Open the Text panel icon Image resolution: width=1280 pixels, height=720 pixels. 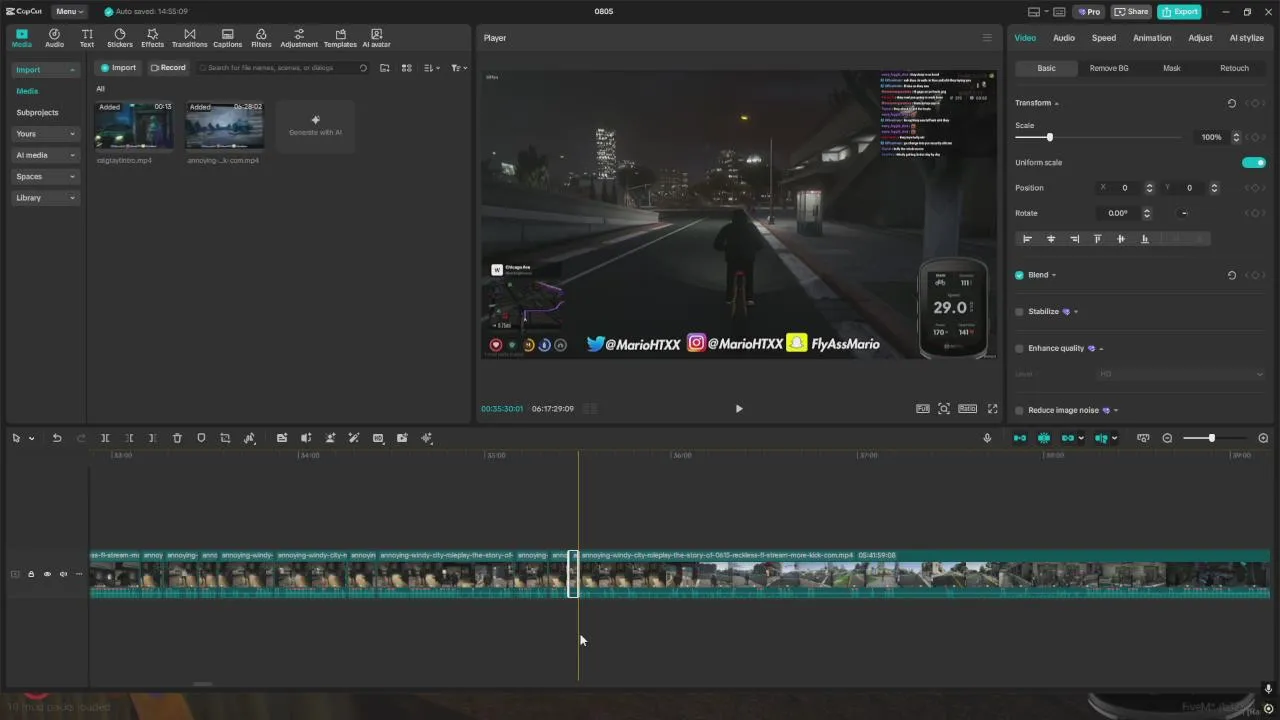click(x=87, y=38)
